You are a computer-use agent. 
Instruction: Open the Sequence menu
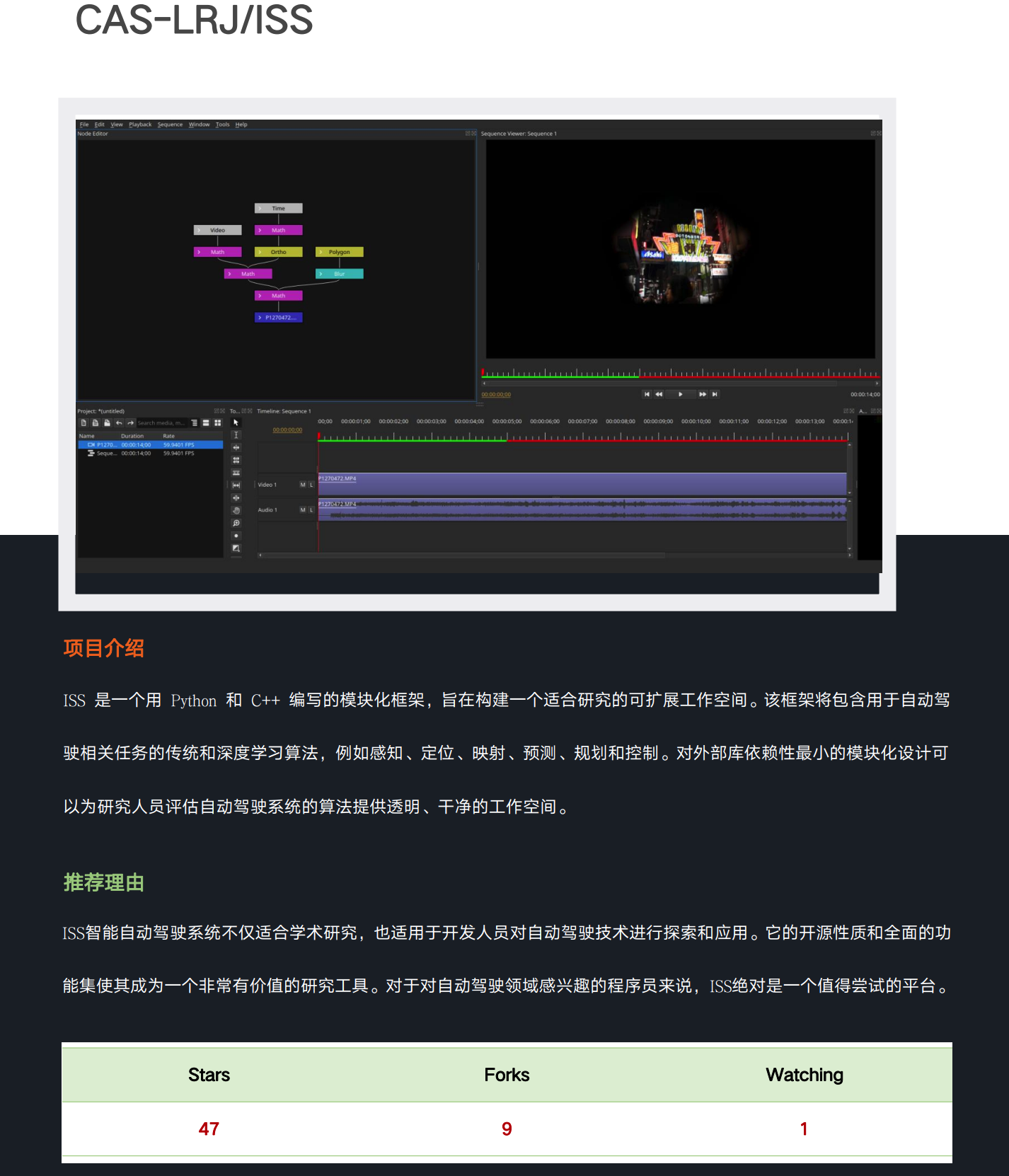tap(170, 125)
